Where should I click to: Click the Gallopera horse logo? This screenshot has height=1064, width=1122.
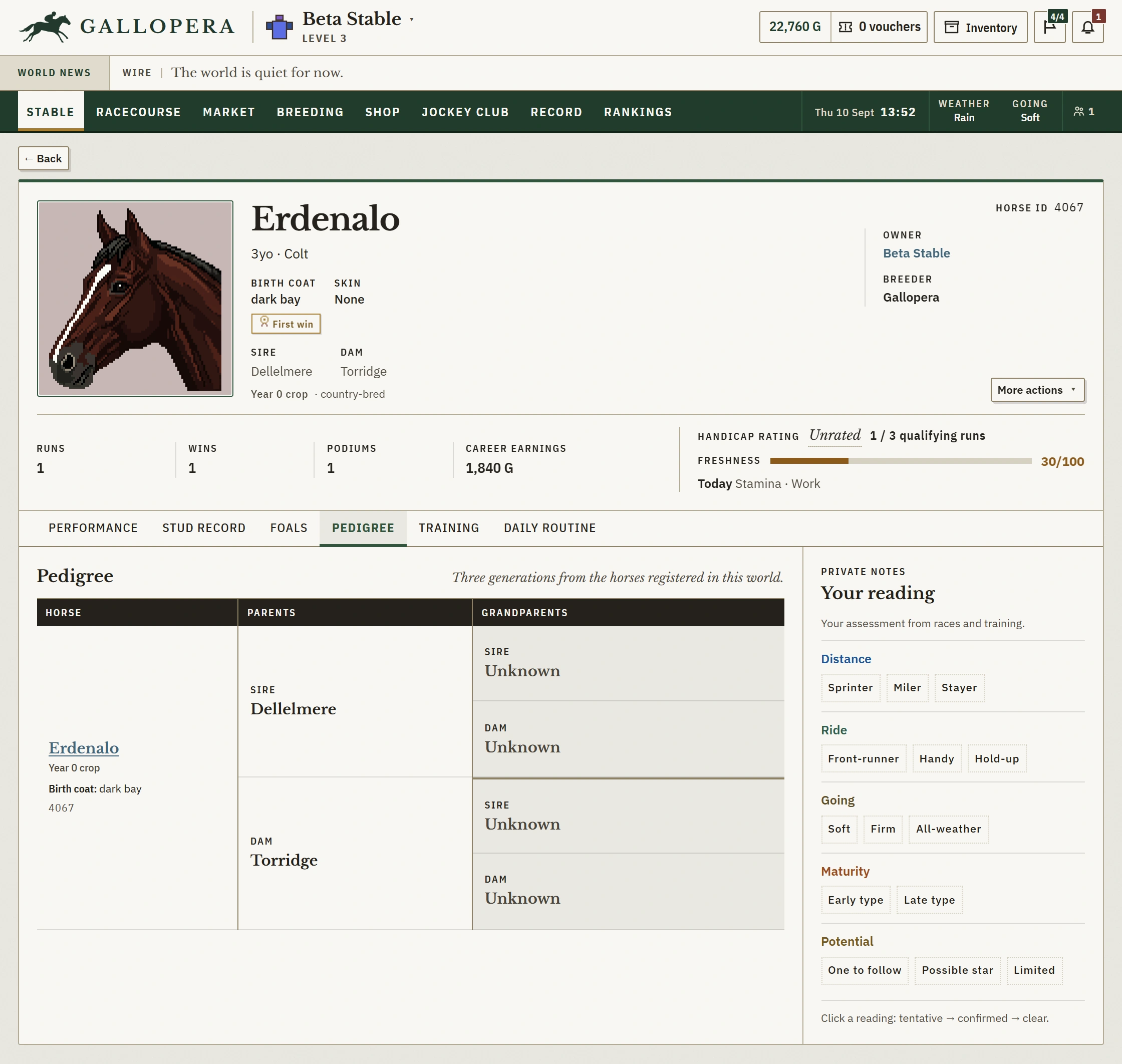pyautogui.click(x=44, y=27)
